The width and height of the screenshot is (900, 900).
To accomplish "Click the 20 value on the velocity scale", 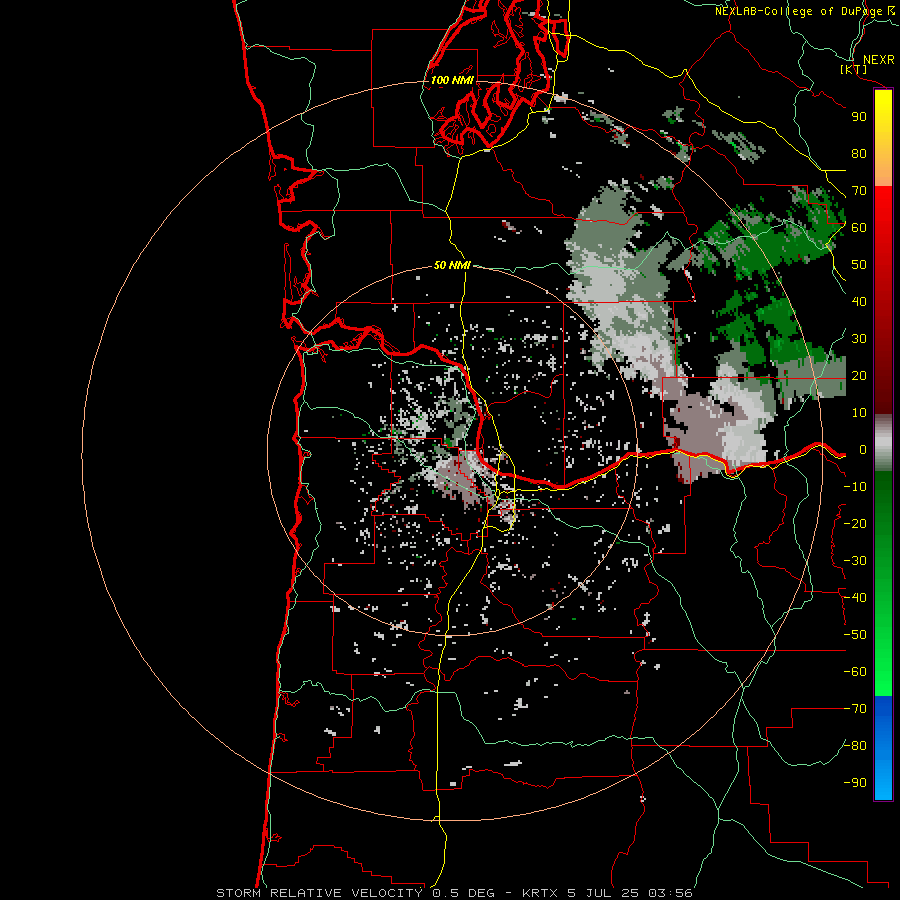I will pos(859,376).
